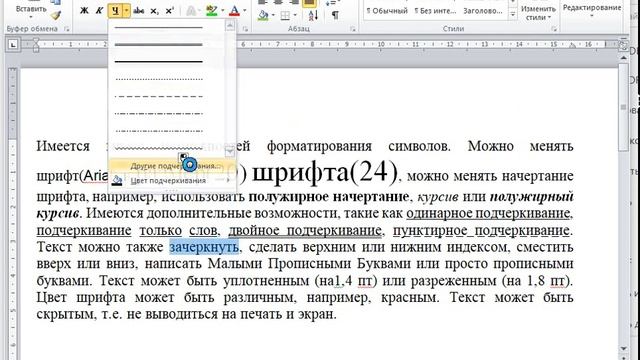Choose the dotted underline style
The image size is (640, 360).
158,79
